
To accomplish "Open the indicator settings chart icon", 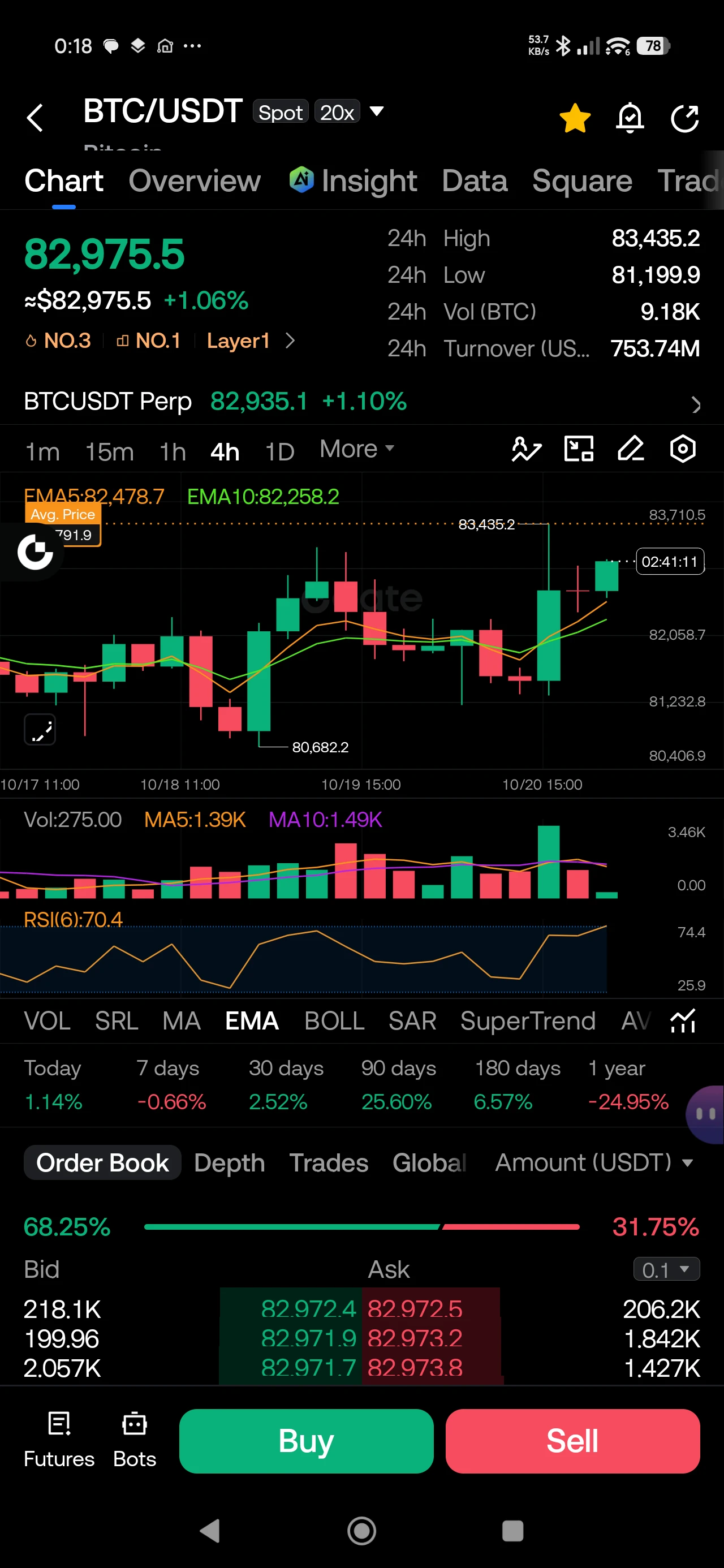I will [683, 1021].
